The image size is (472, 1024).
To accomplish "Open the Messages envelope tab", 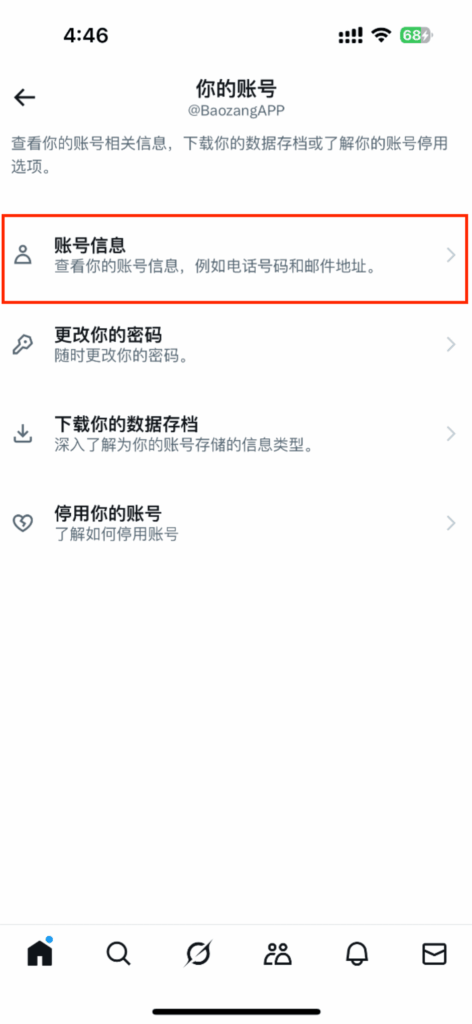I will pyautogui.click(x=434, y=954).
